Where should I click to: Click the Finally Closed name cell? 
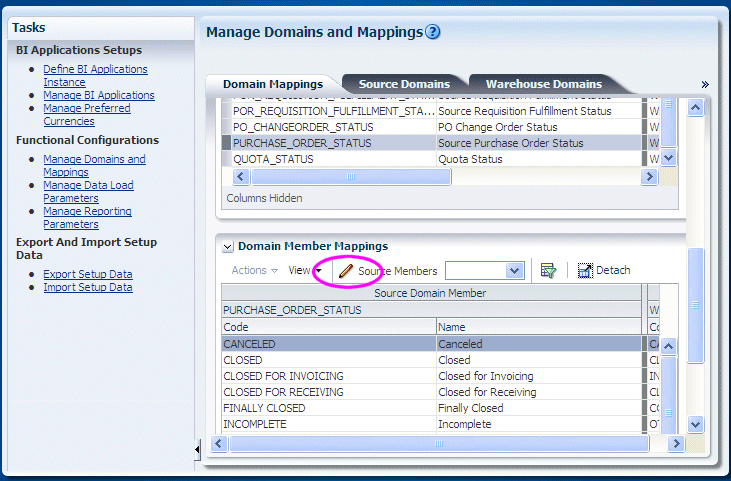pos(538,408)
